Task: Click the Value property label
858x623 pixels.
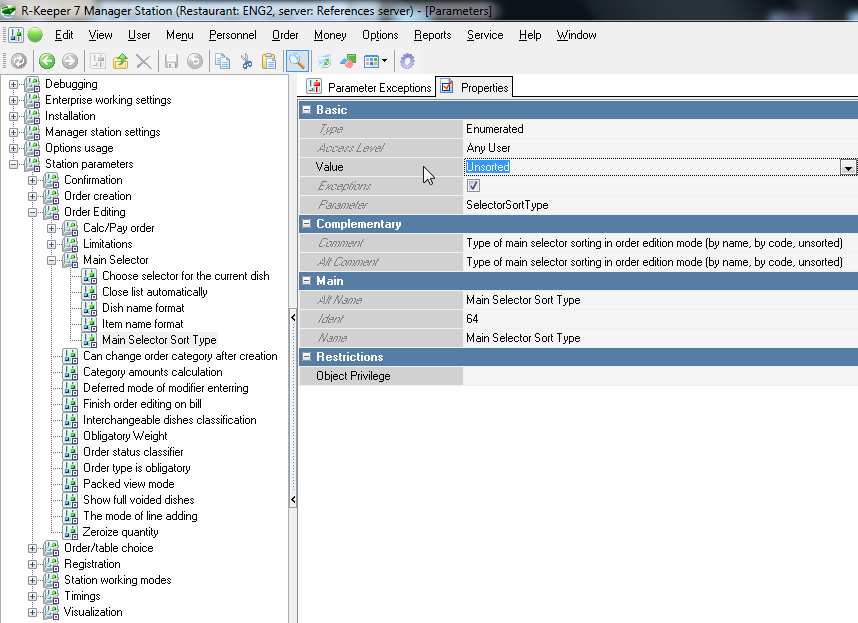Action: pos(329,167)
